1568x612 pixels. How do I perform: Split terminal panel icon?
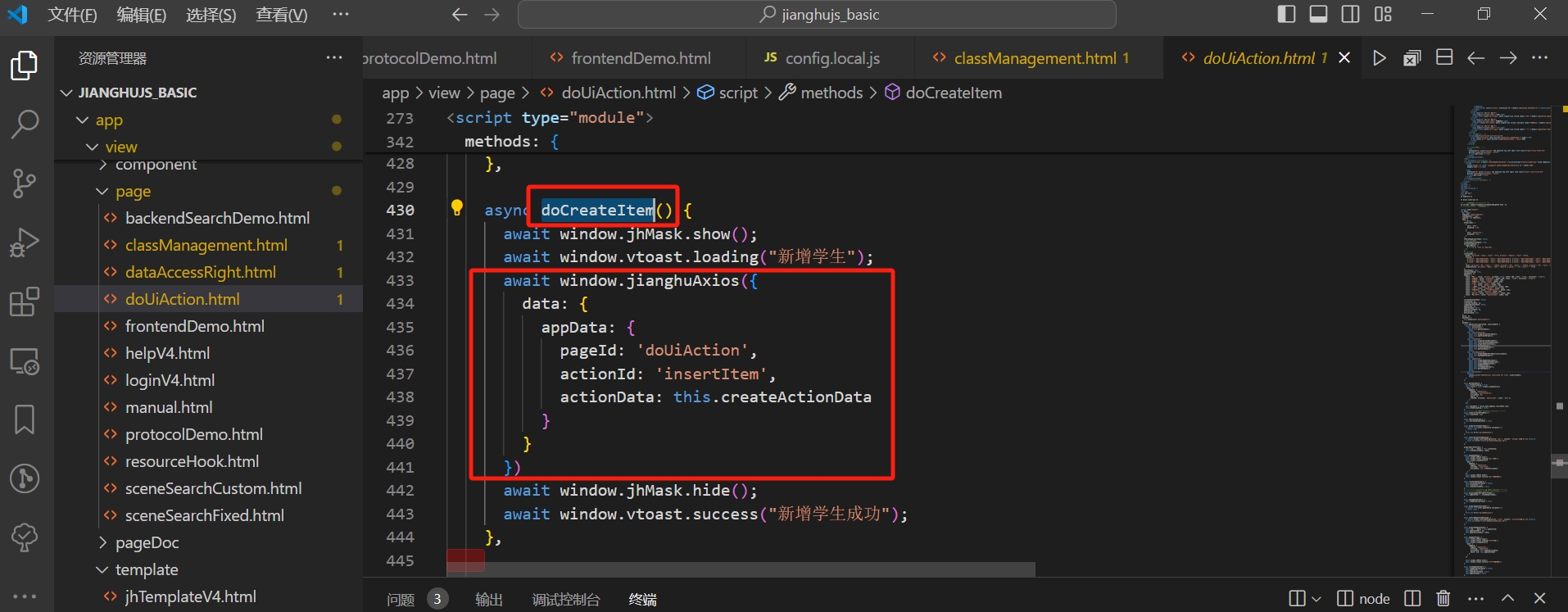tap(1412, 599)
